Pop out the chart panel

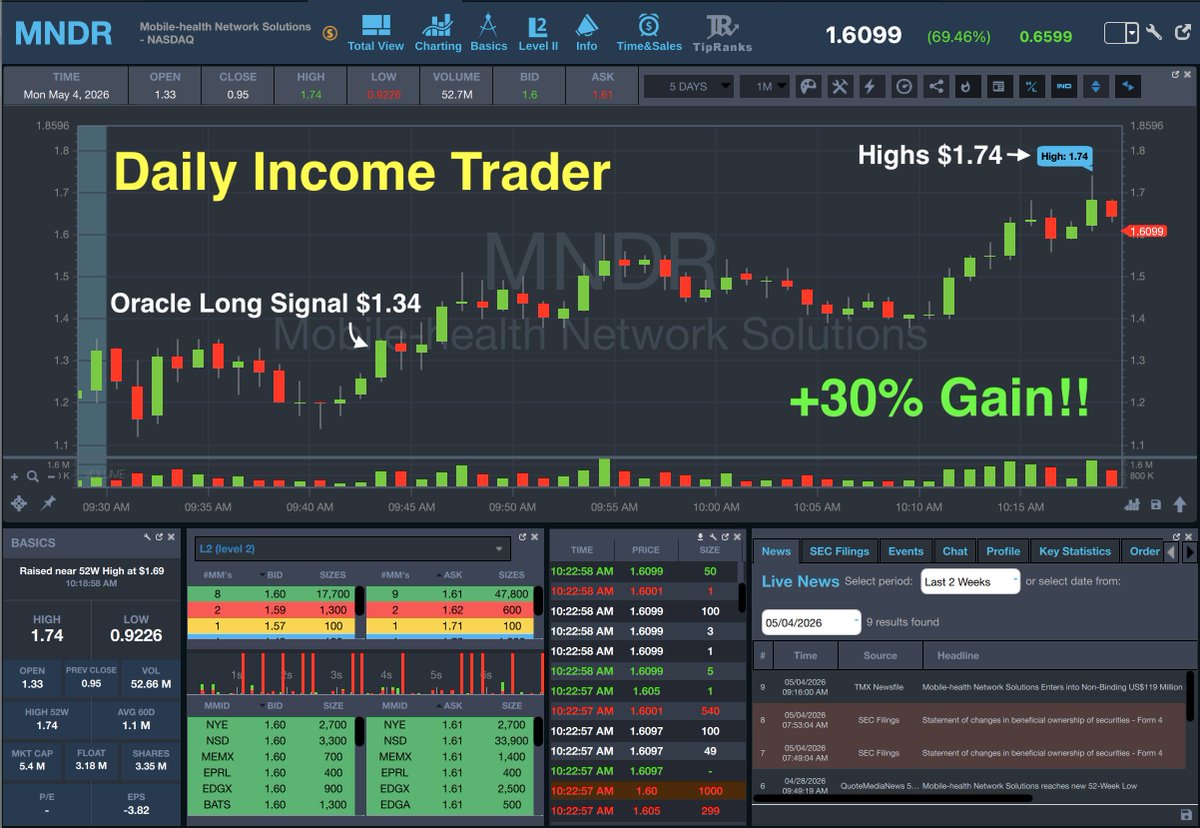(x=1176, y=73)
